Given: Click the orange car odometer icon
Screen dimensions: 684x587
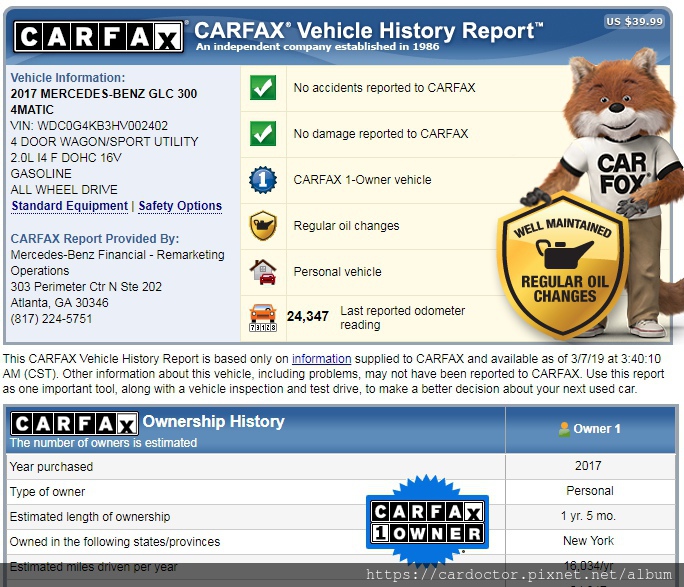Looking at the screenshot, I should 263,317.
